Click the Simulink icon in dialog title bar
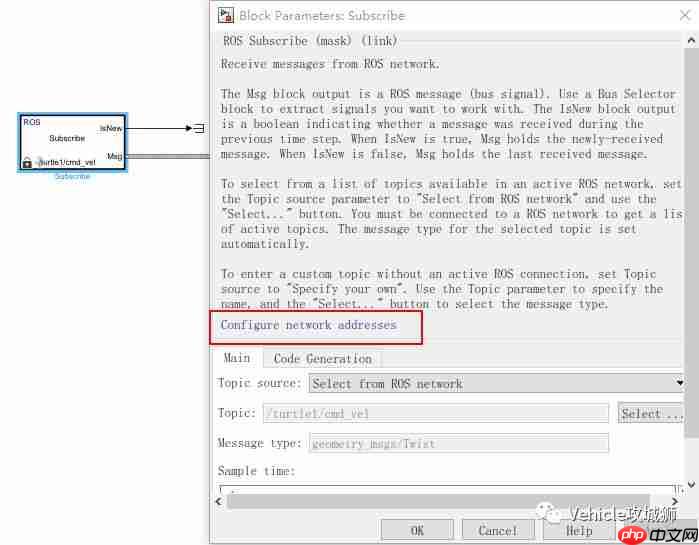The height and width of the screenshot is (545, 699). [226, 15]
